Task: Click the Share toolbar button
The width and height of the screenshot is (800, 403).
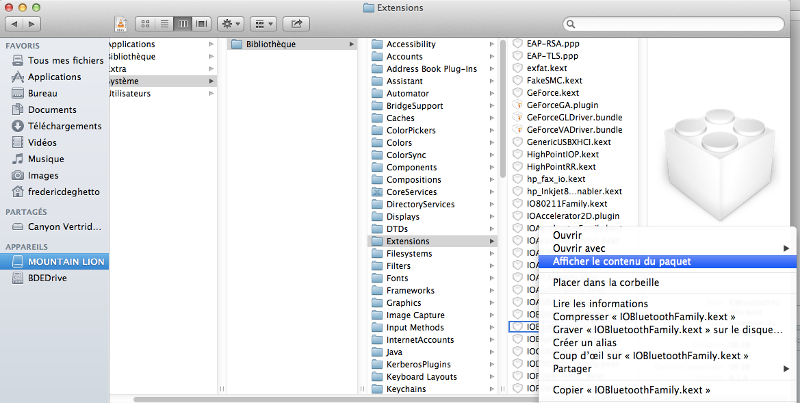Action: point(296,24)
